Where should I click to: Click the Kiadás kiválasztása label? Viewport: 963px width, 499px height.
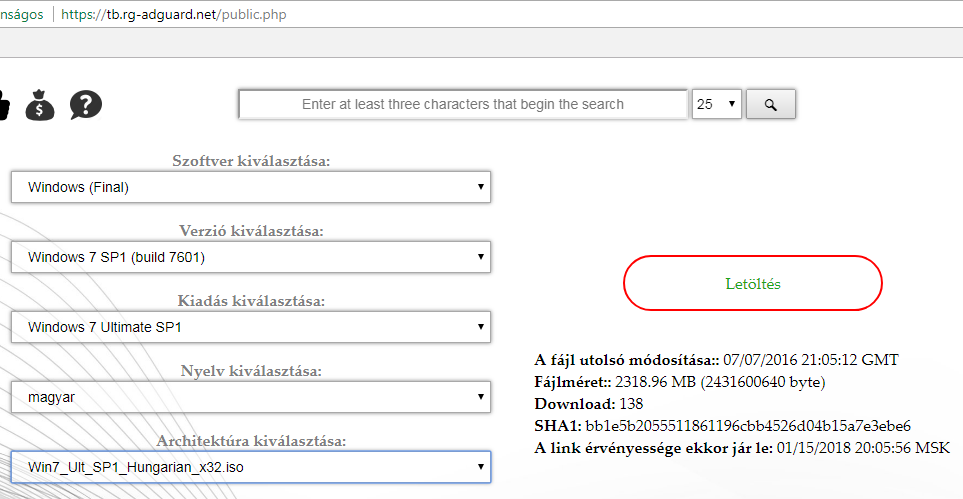(251, 301)
